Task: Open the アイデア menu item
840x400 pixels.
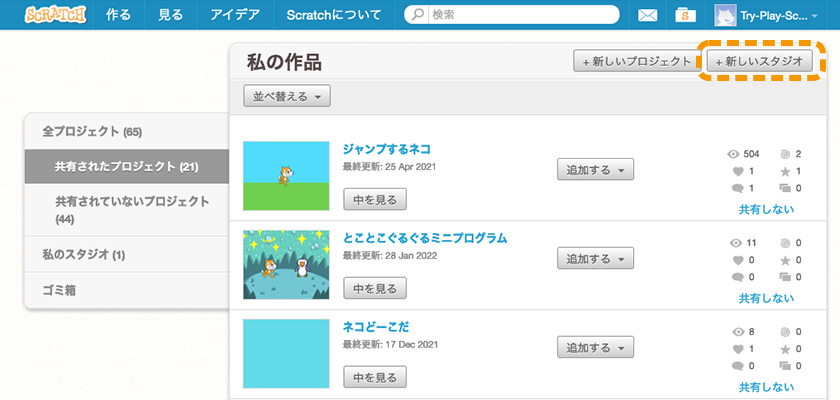Action: click(235, 14)
